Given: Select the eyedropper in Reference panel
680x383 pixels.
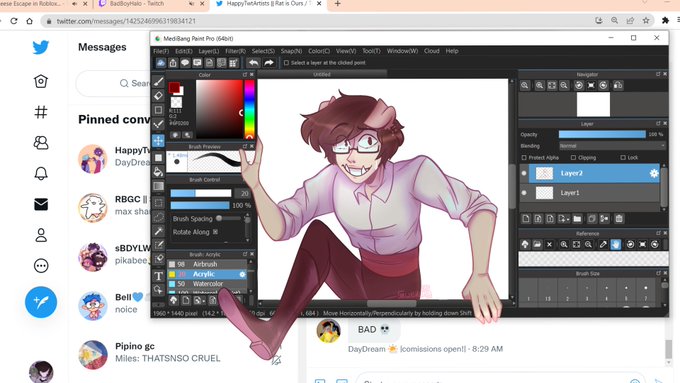Looking at the screenshot, I should click(x=603, y=245).
